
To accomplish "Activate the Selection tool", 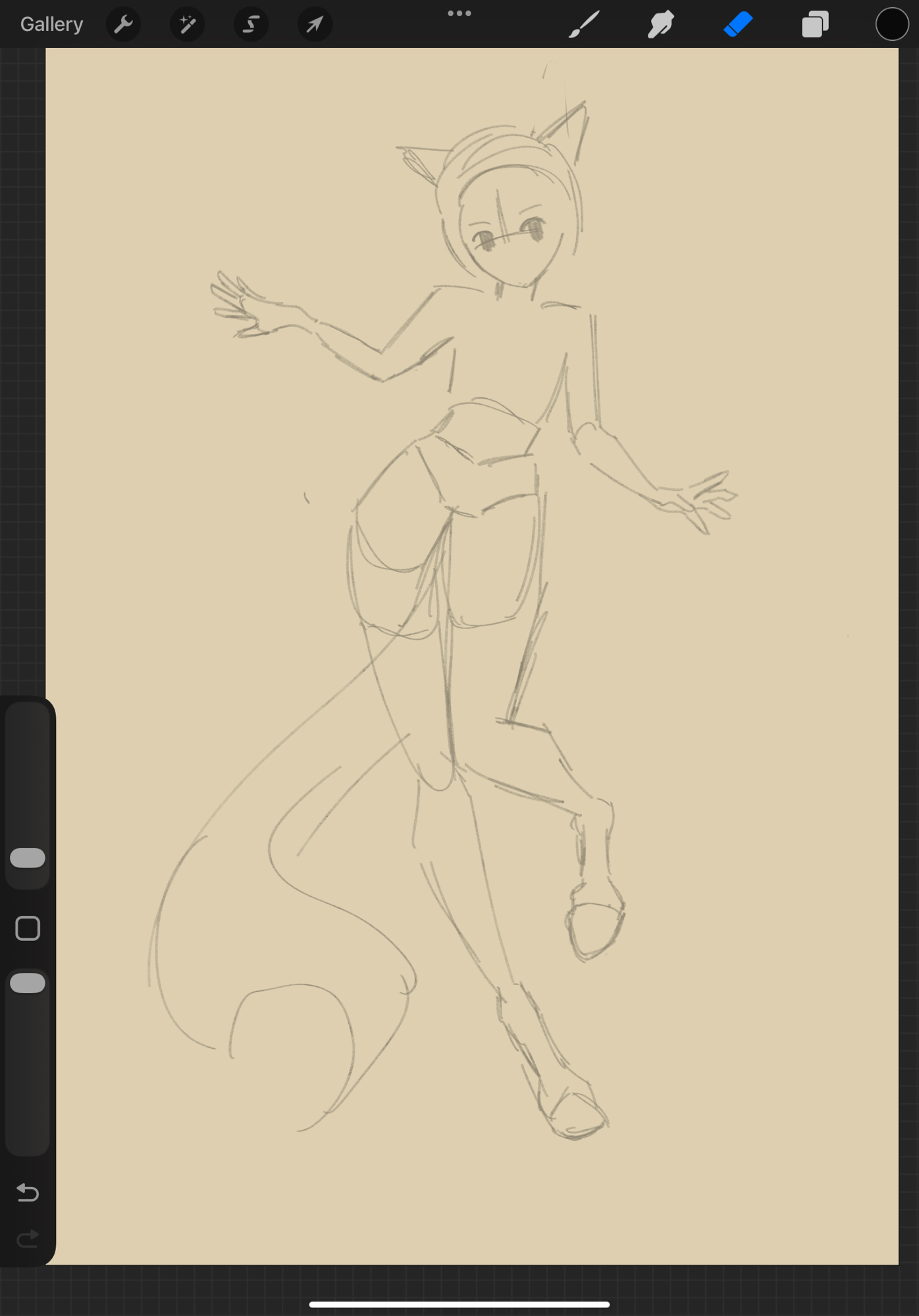I will 251,24.
